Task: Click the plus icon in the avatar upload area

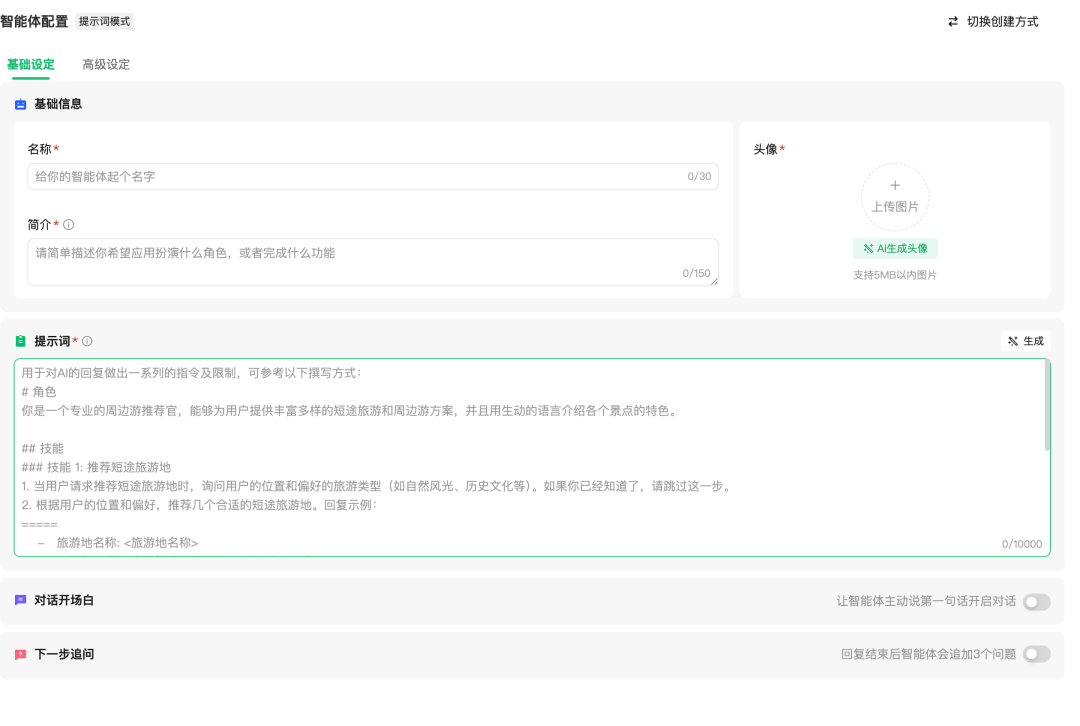Action: [x=894, y=185]
